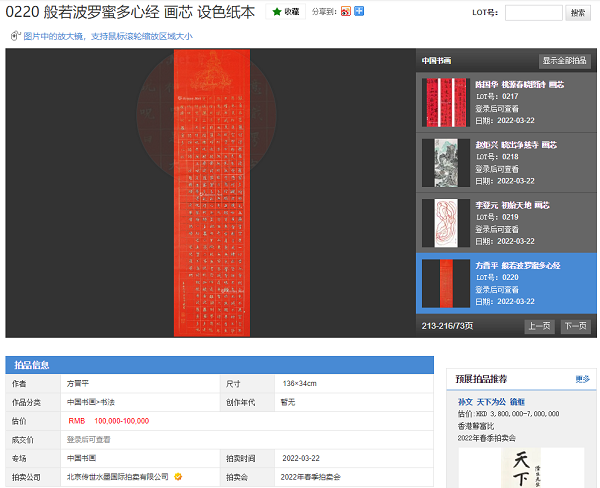Click 显示全部拍品 button

[564, 61]
